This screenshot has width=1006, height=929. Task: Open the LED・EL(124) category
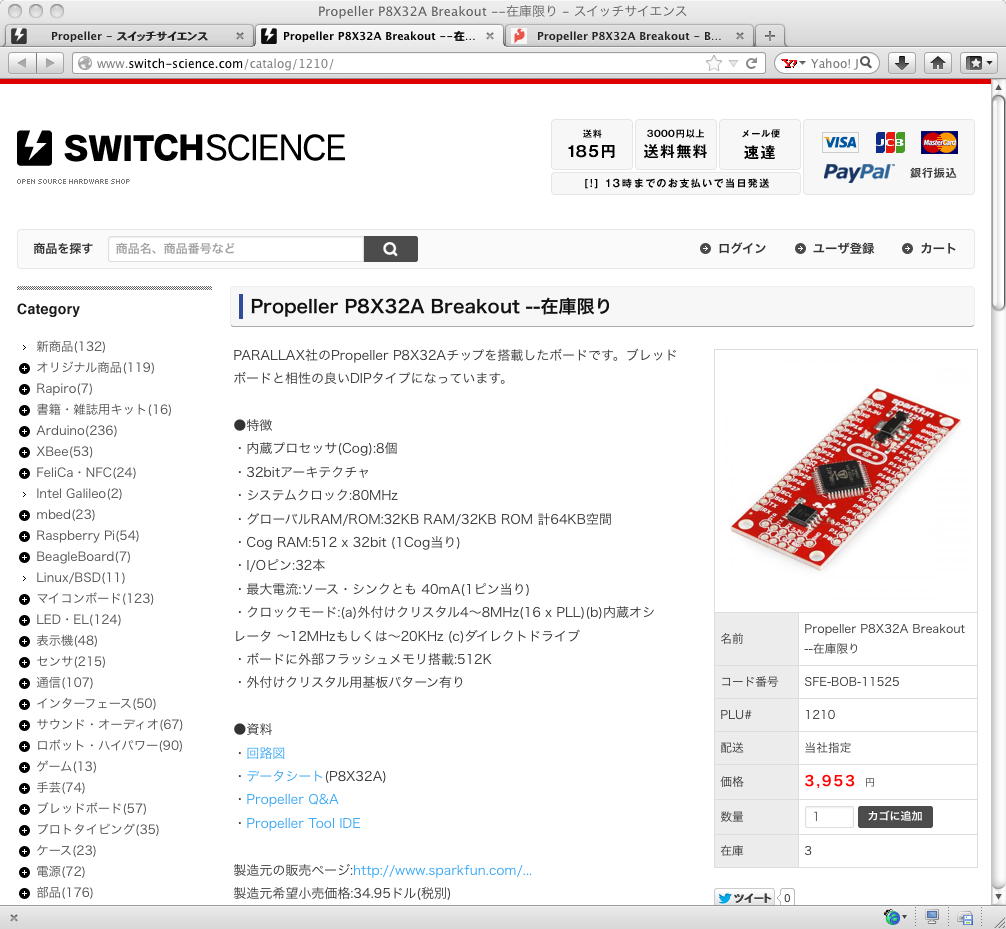tap(78, 620)
